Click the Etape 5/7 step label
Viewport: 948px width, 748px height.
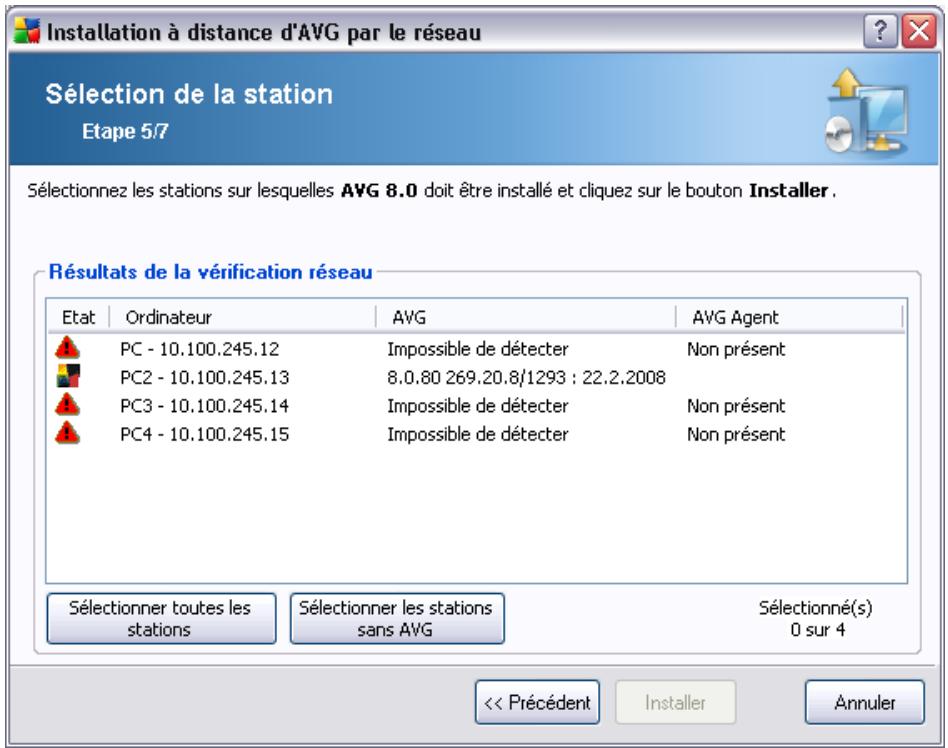coord(125,131)
